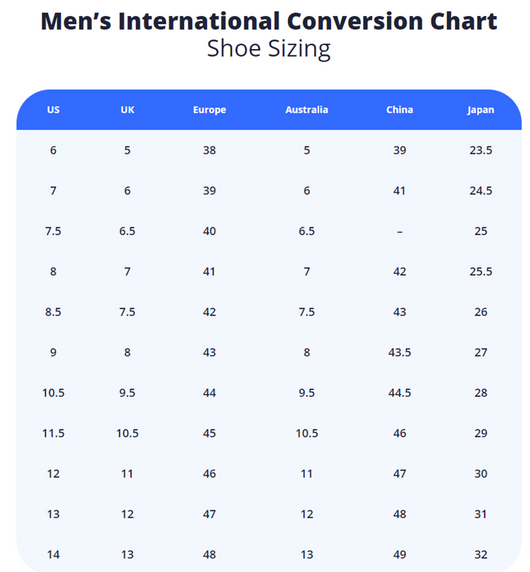530x572 pixels.
Task: Select the China column header
Action: coord(399,110)
